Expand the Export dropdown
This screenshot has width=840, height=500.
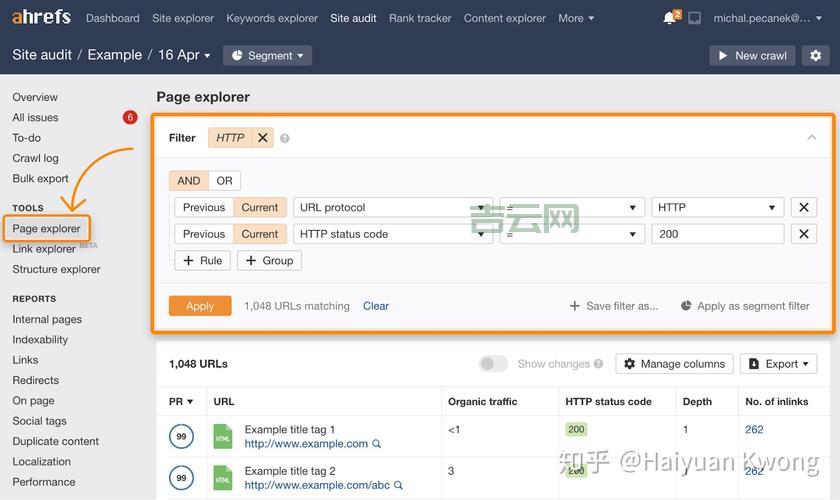click(x=779, y=364)
